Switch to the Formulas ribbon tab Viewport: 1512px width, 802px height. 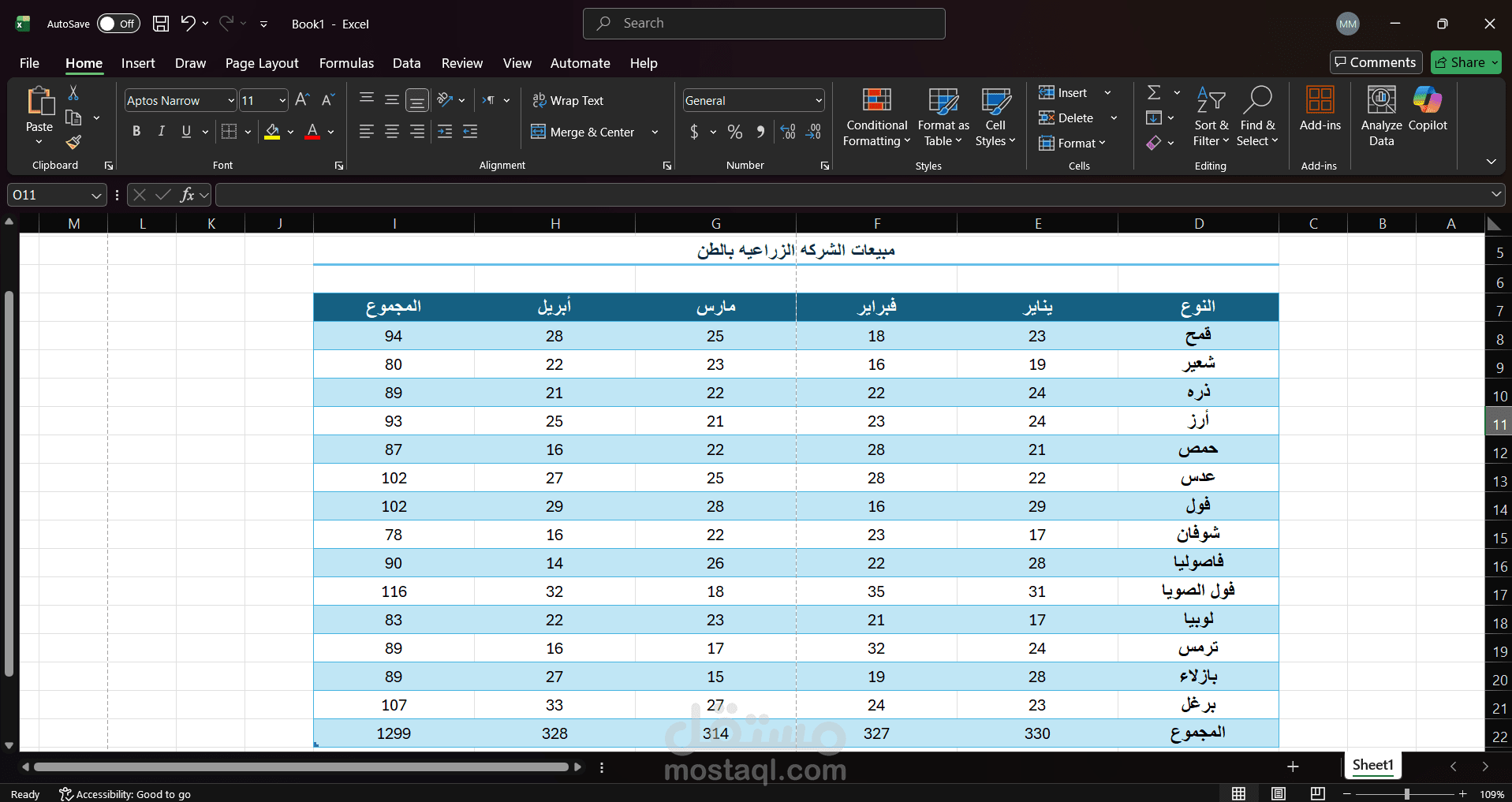pos(345,63)
